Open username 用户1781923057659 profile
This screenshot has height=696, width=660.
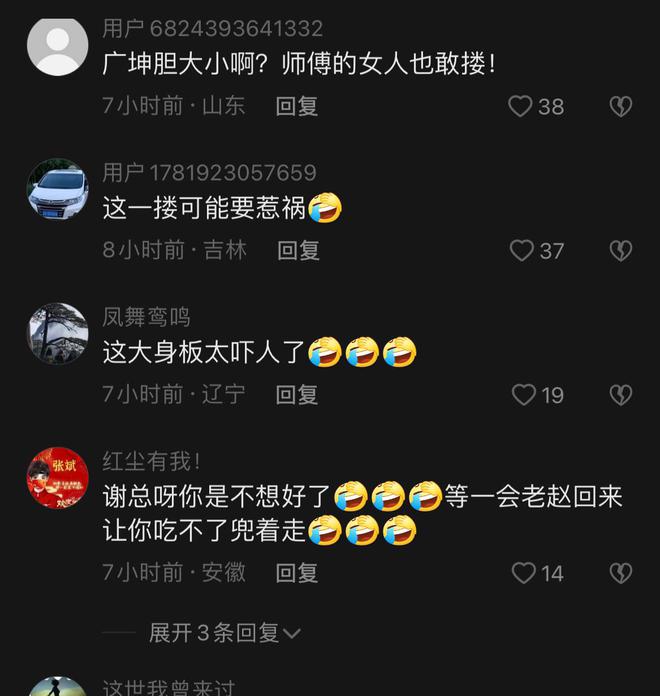coord(209,173)
